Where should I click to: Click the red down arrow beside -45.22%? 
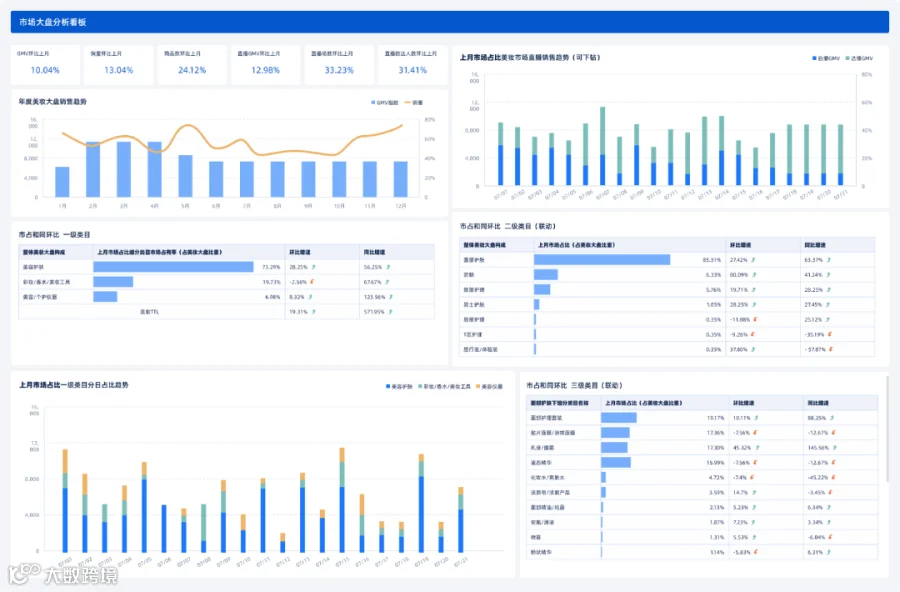(x=833, y=477)
